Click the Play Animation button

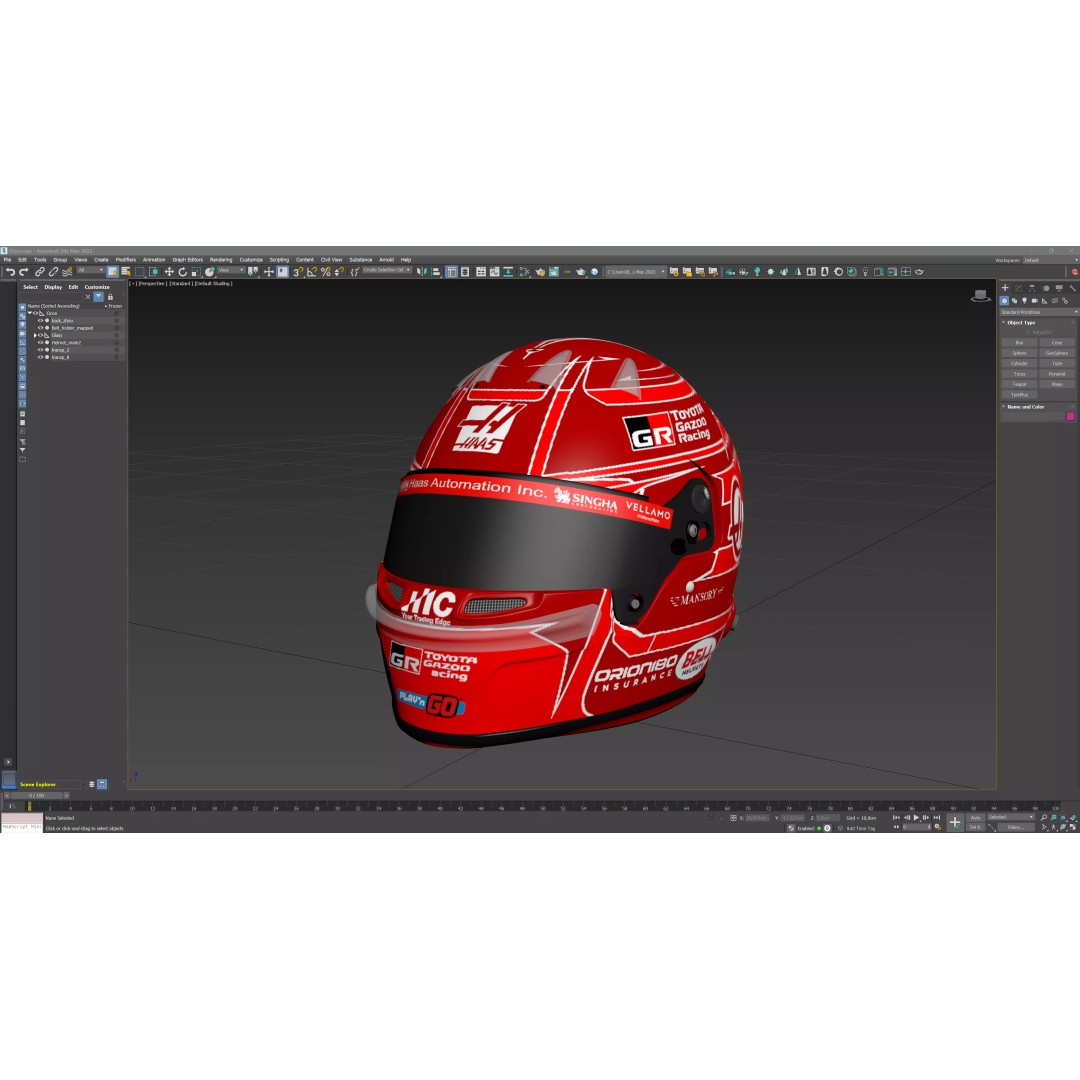[x=916, y=818]
